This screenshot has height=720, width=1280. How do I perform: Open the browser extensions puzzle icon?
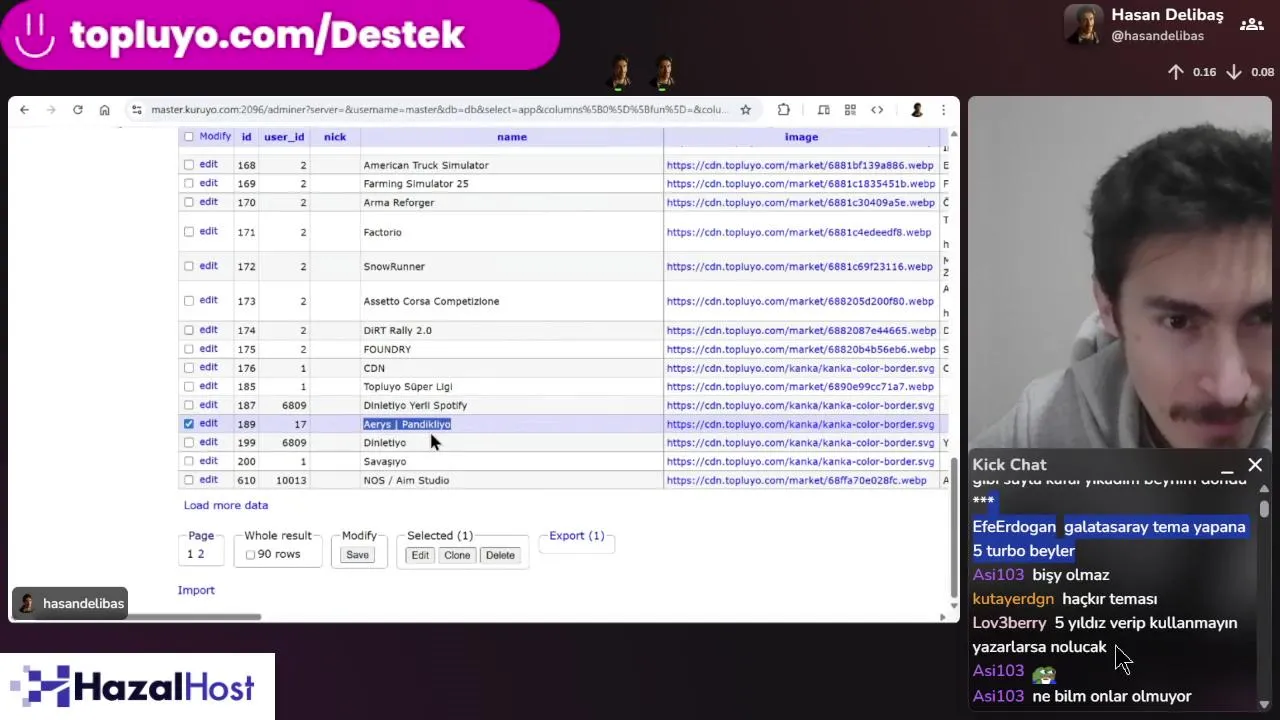click(x=784, y=110)
